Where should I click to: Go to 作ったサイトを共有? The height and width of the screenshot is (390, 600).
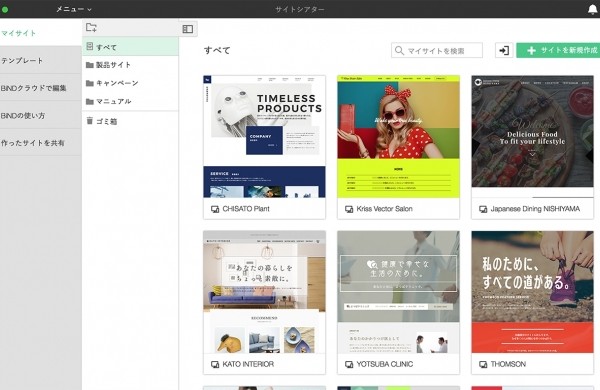point(41,143)
